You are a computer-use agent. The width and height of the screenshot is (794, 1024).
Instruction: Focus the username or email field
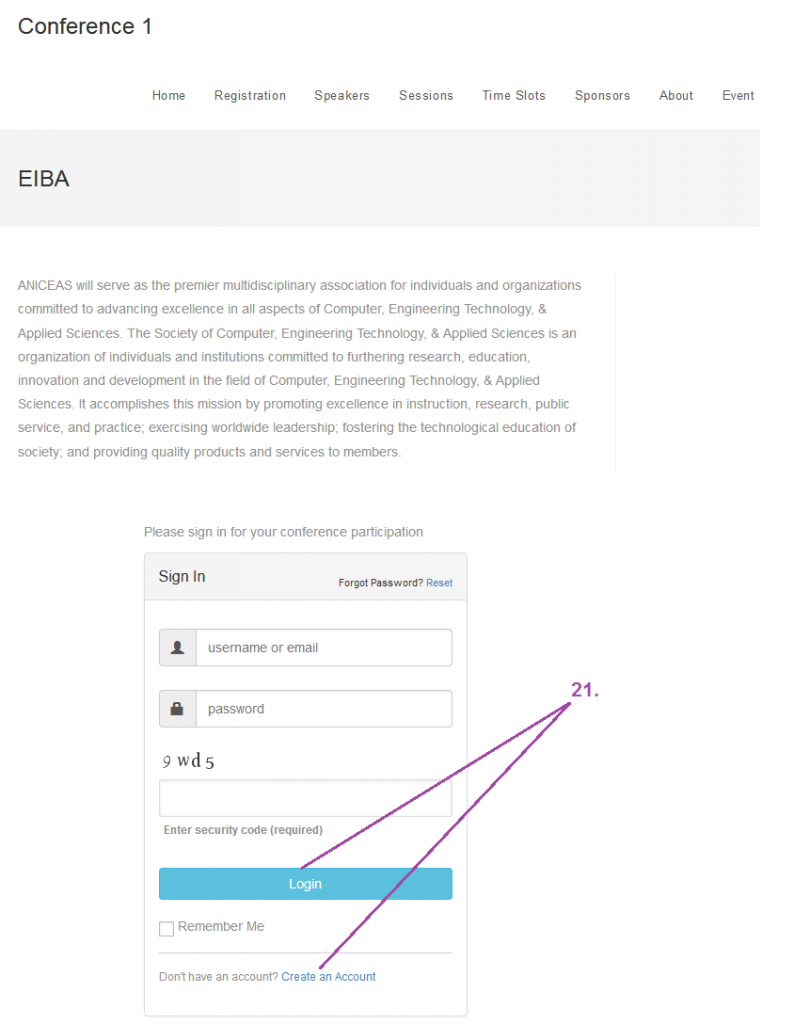click(324, 647)
